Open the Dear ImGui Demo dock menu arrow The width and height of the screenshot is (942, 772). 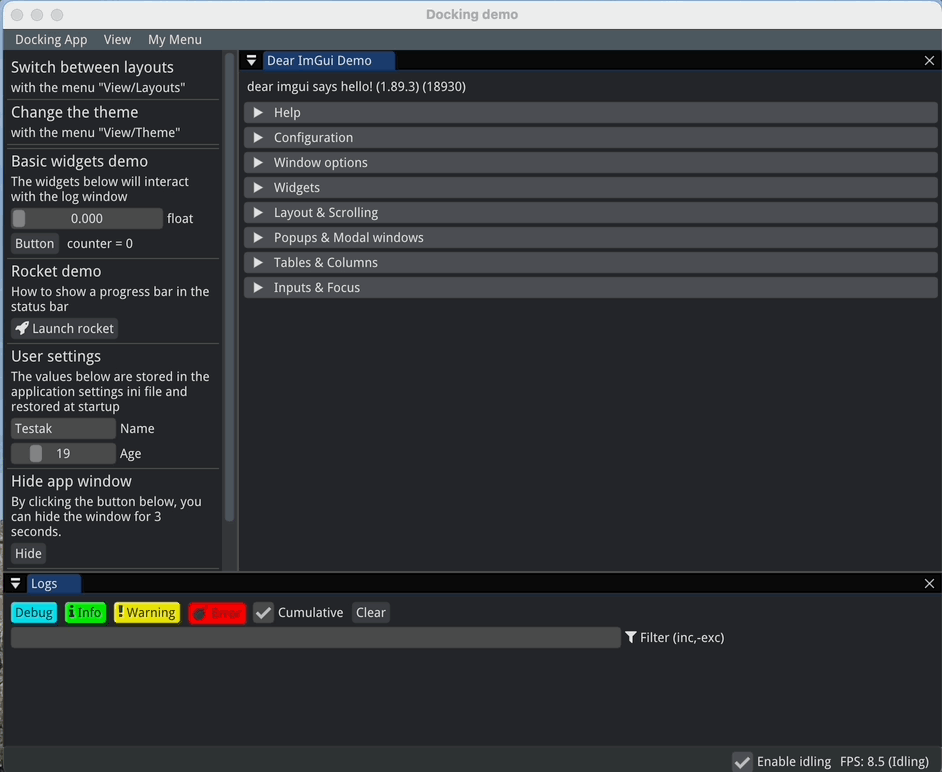click(251, 61)
